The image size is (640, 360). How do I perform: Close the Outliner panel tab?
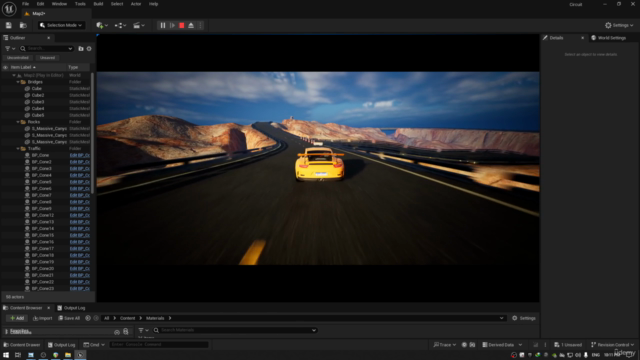coord(49,38)
